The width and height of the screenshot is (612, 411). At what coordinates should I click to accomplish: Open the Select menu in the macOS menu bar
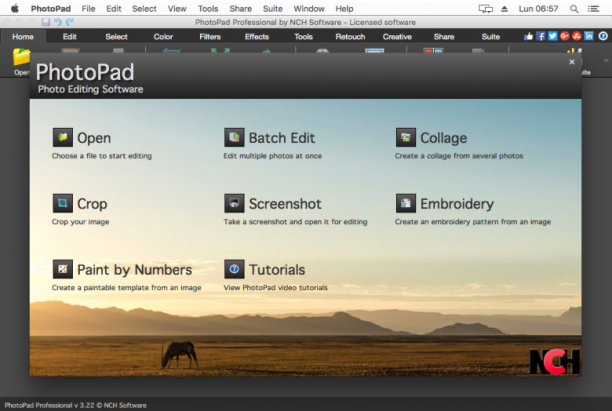[x=144, y=9]
